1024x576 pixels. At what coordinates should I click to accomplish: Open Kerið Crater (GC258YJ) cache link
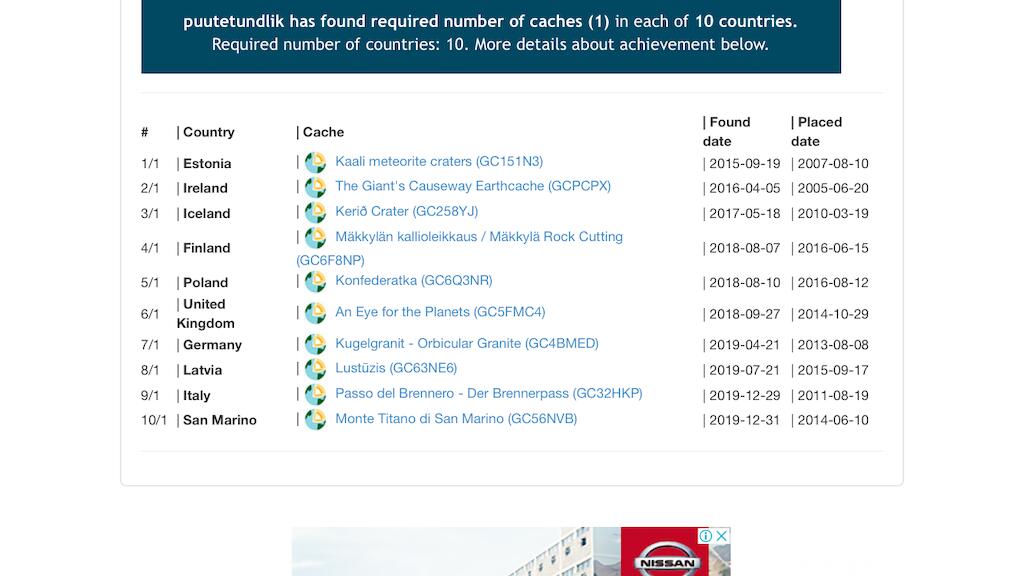[406, 212]
